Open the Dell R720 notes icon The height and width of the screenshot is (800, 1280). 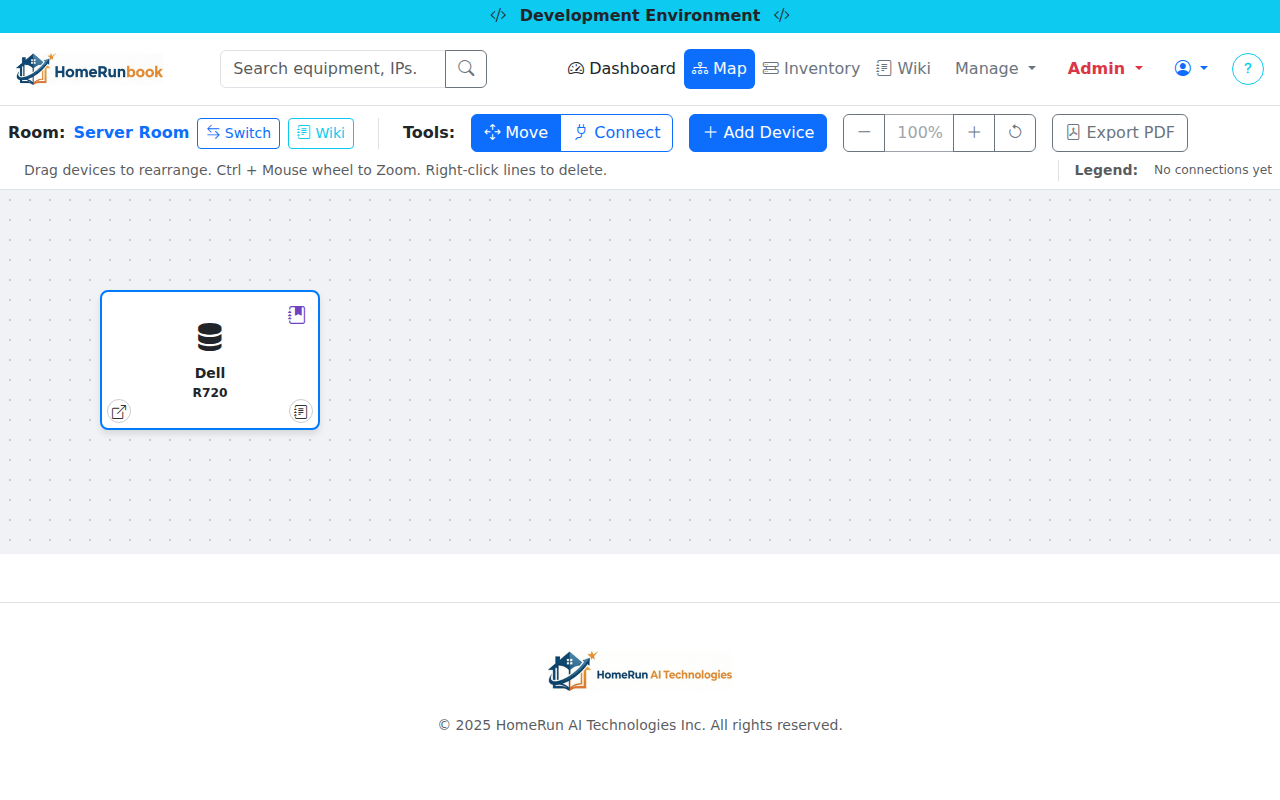coord(300,411)
